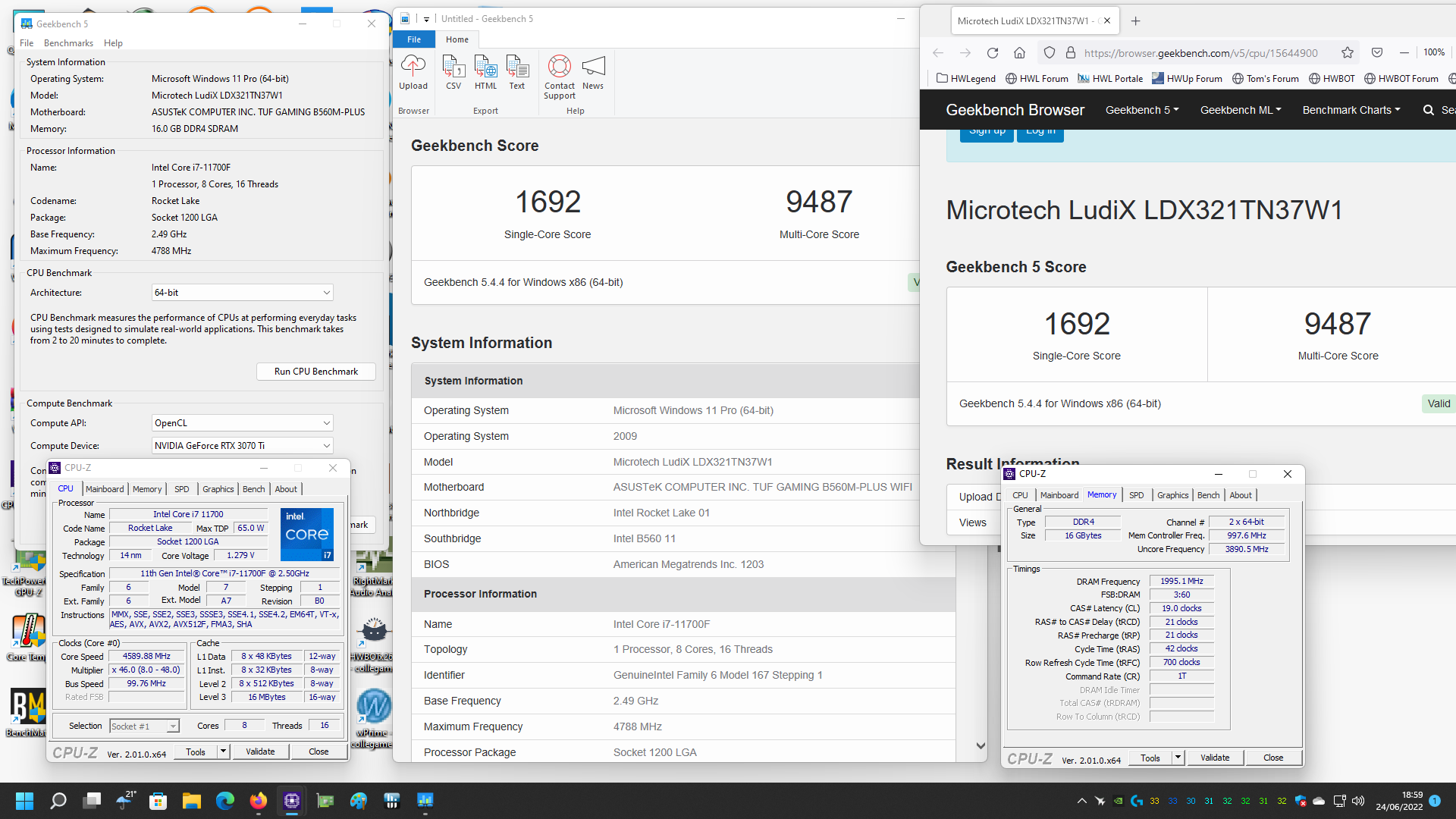
Task: Click the Geekbench Browser search icon
Action: pyautogui.click(x=1429, y=110)
